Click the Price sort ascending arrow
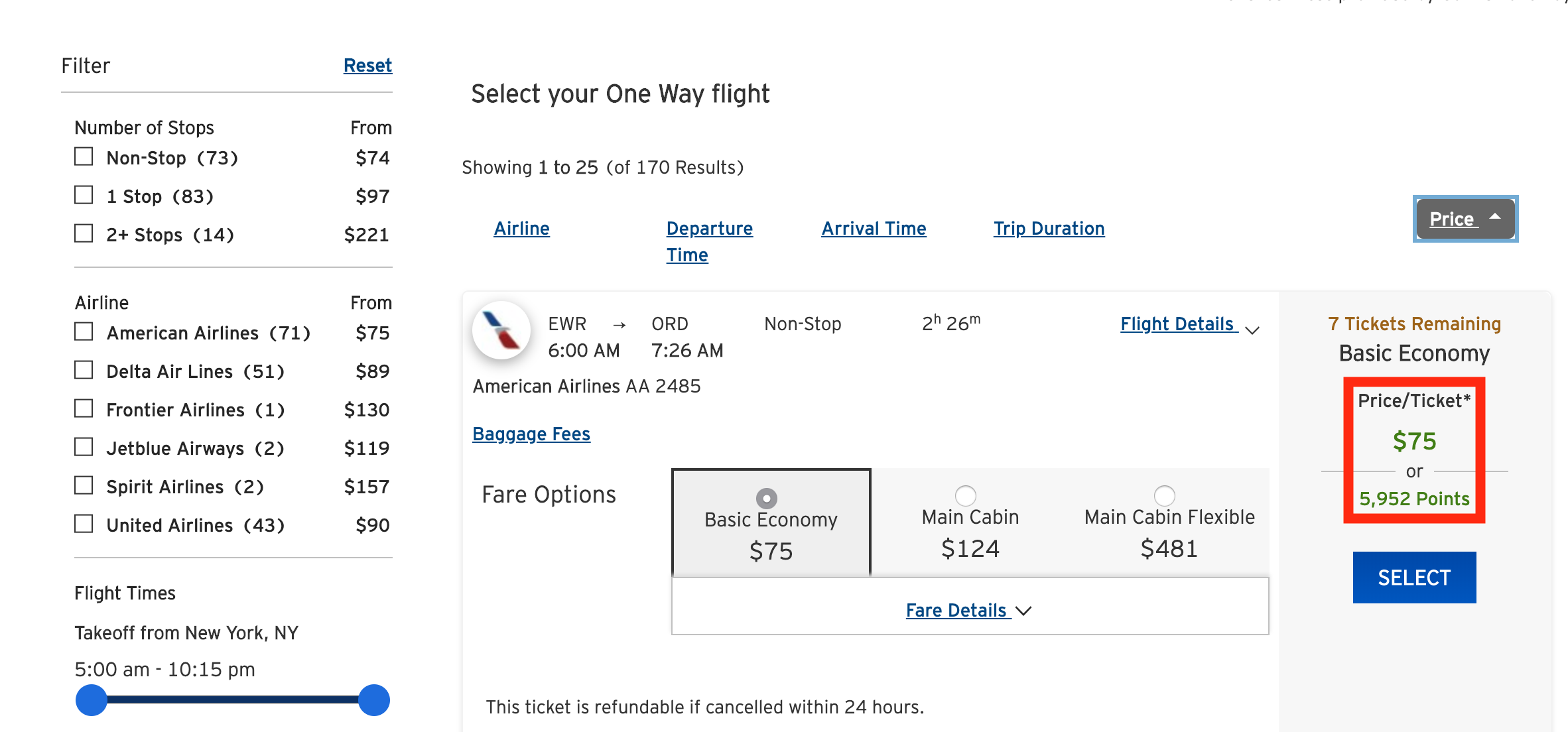 click(x=1495, y=217)
